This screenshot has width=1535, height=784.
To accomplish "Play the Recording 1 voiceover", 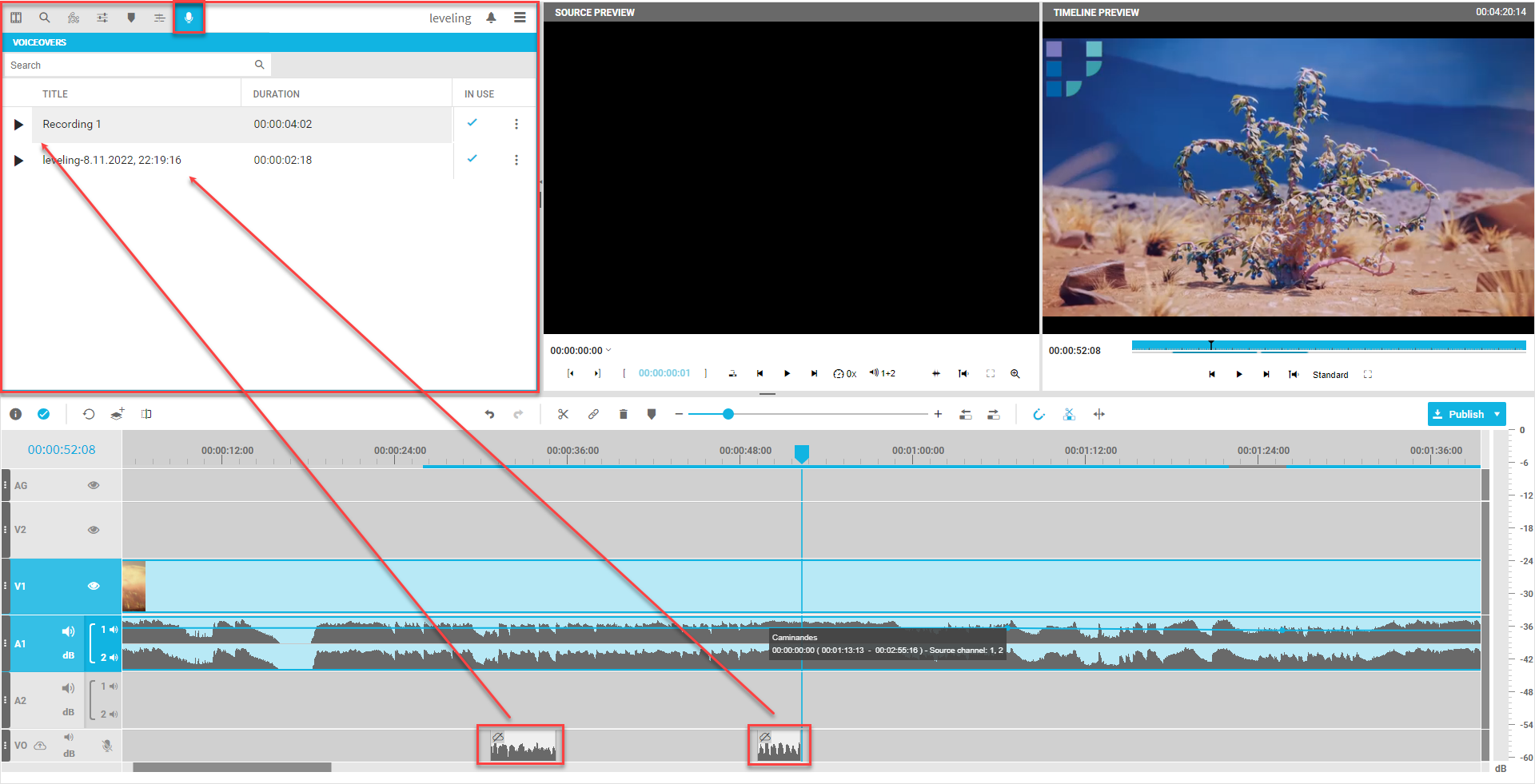I will 18,125.
